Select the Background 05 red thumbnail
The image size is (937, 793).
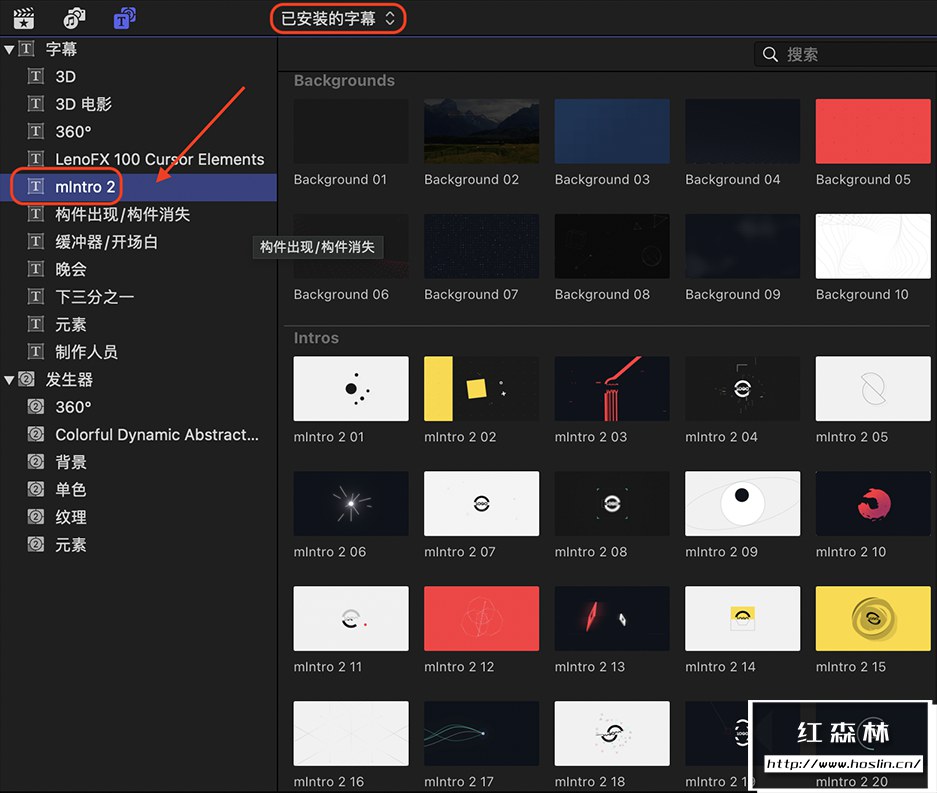[873, 131]
